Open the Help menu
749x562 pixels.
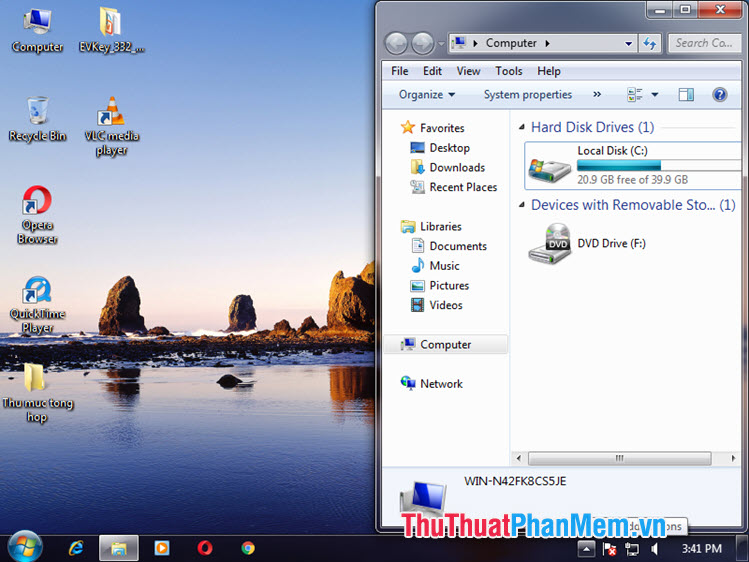tap(548, 71)
